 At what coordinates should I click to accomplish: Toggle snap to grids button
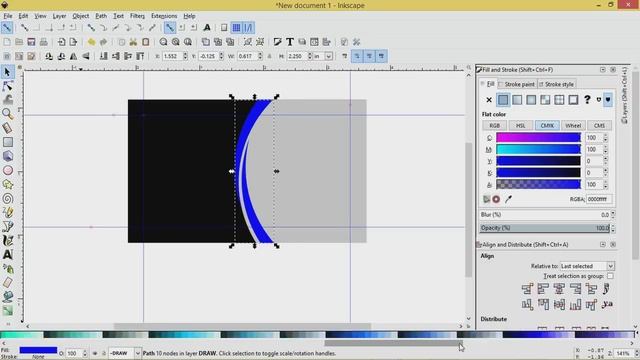coord(236,28)
